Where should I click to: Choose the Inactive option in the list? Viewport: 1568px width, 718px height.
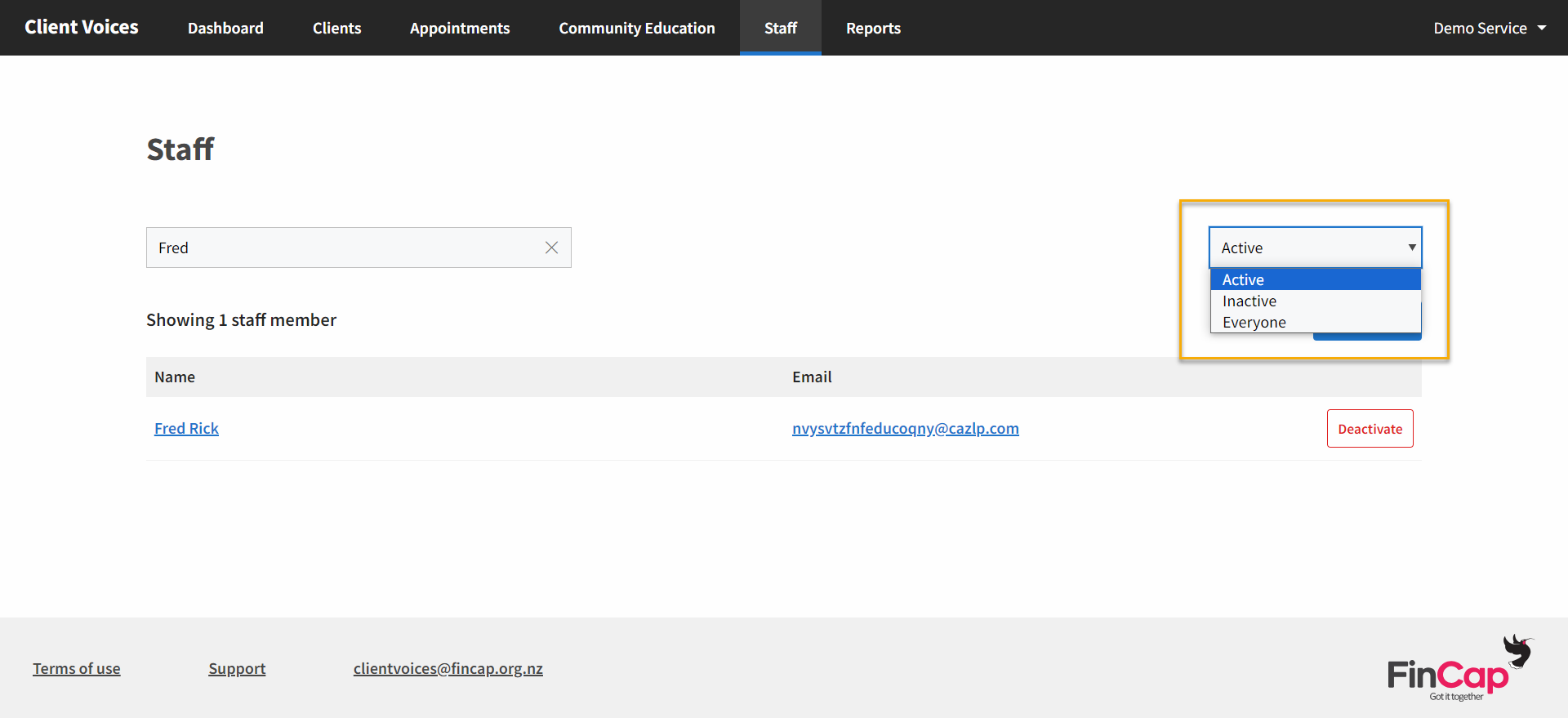point(1315,301)
